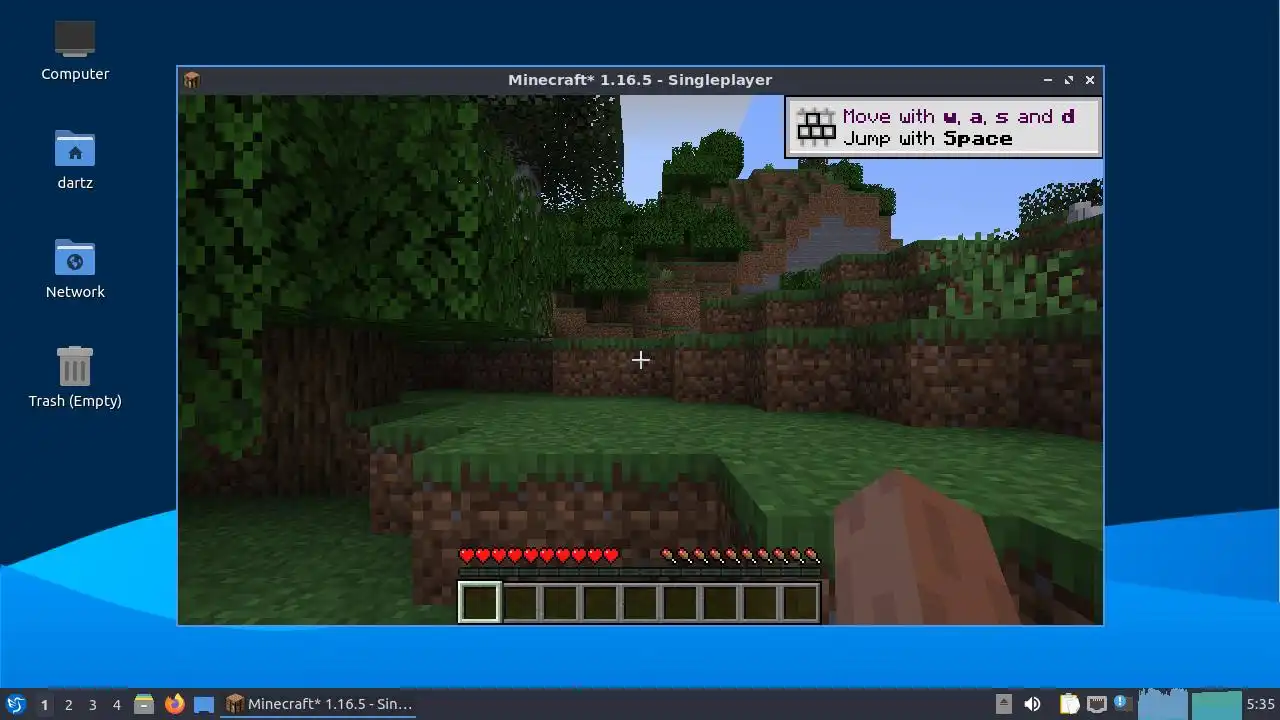Click the Minecraft 1.16.5 Singleplayer window title
Image resolution: width=1280 pixels, height=720 pixels.
pos(640,80)
